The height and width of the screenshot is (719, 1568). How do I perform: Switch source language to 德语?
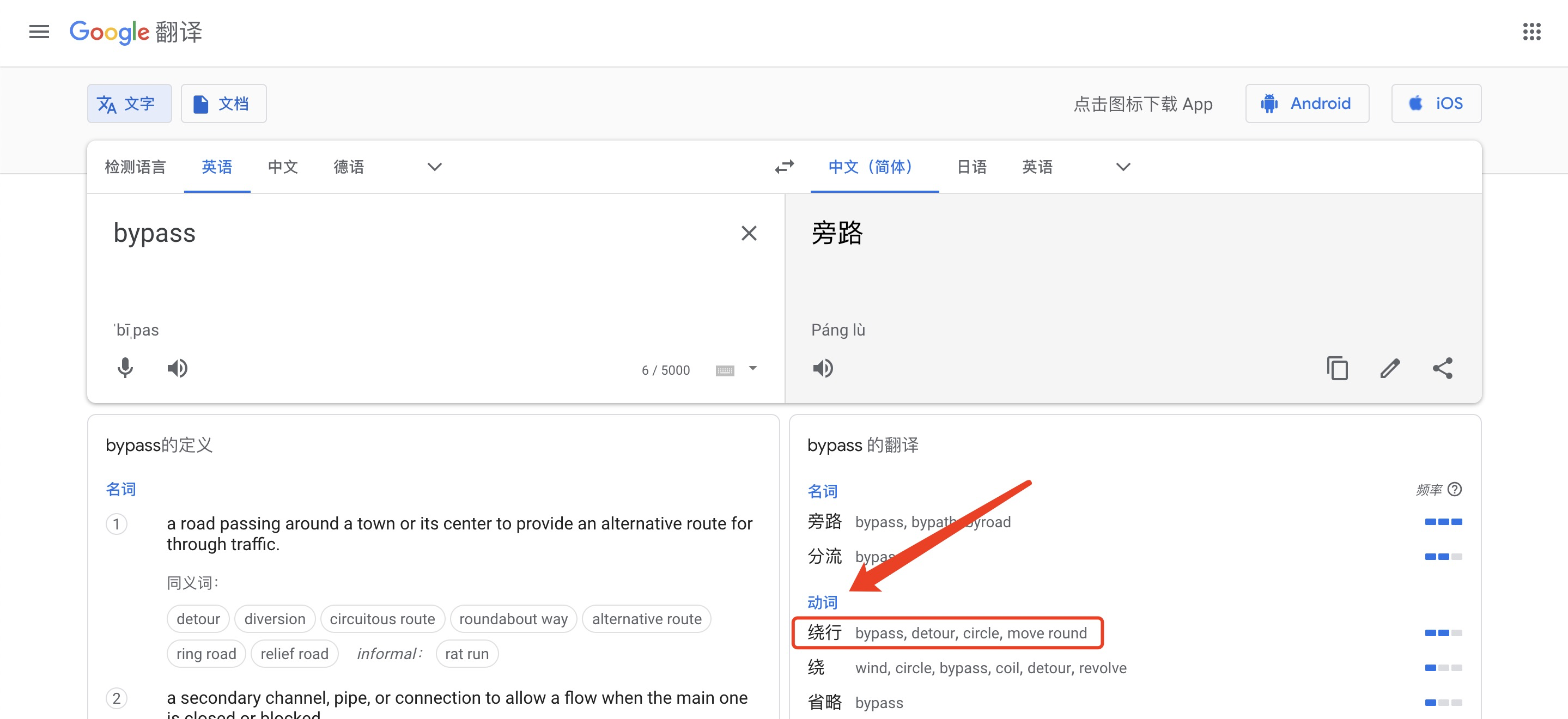click(348, 167)
